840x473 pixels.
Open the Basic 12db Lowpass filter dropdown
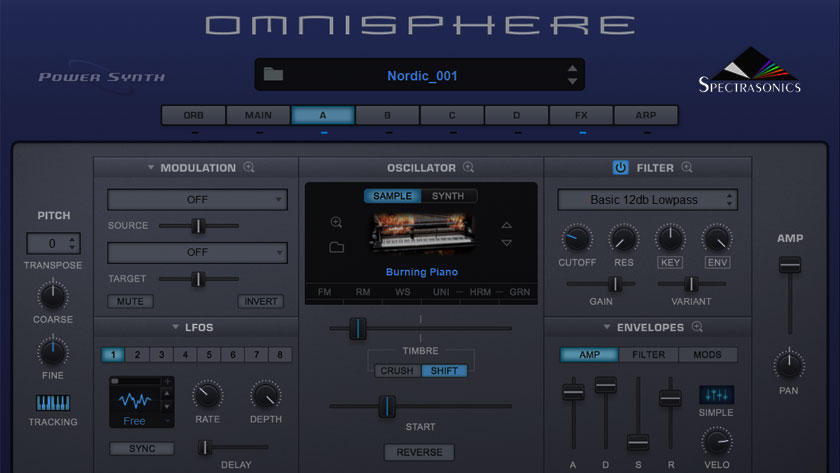point(647,200)
